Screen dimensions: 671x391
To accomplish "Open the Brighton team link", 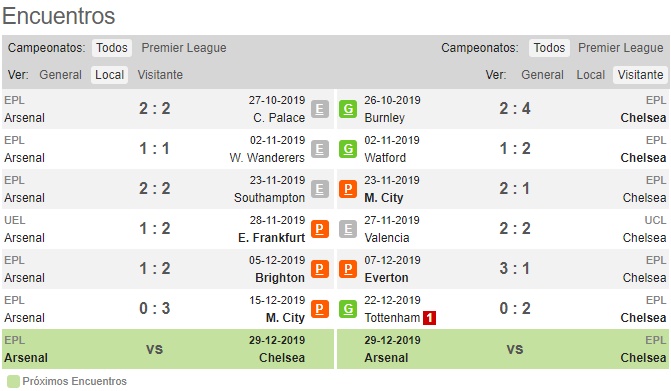I will (x=280, y=278).
